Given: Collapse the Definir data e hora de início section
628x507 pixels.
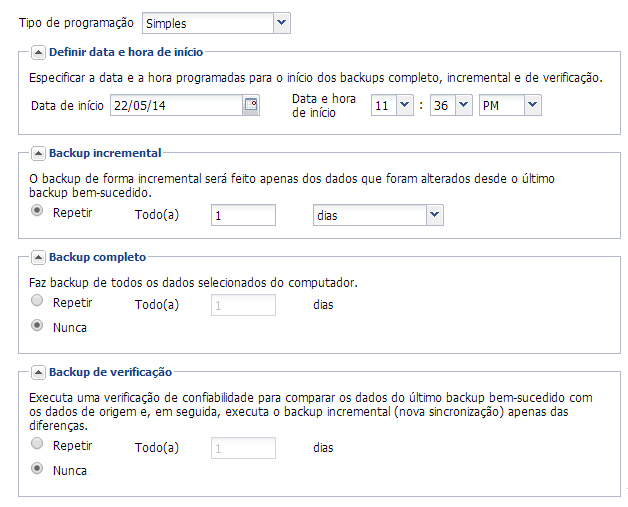Looking at the screenshot, I should [x=38, y=52].
